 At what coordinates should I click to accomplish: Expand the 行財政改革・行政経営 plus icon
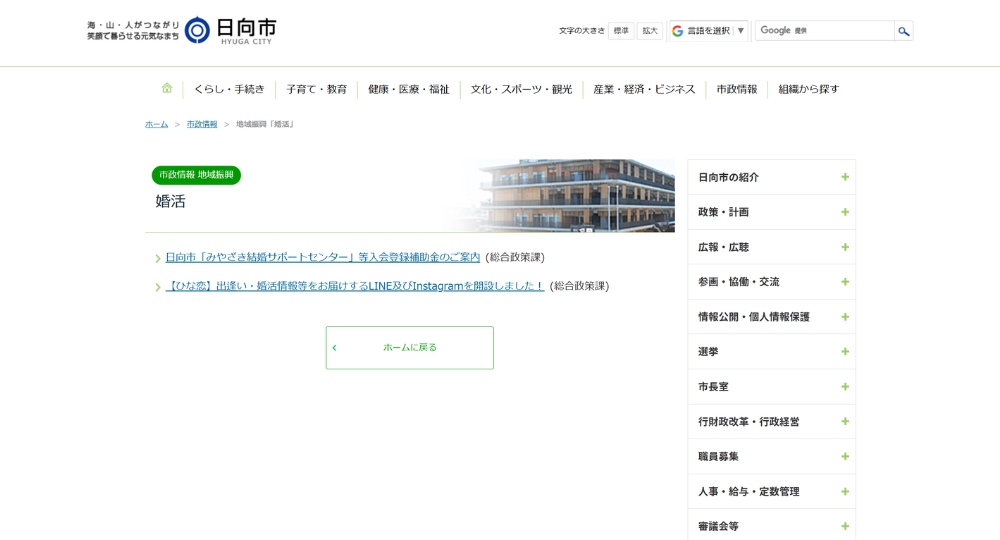[844, 421]
